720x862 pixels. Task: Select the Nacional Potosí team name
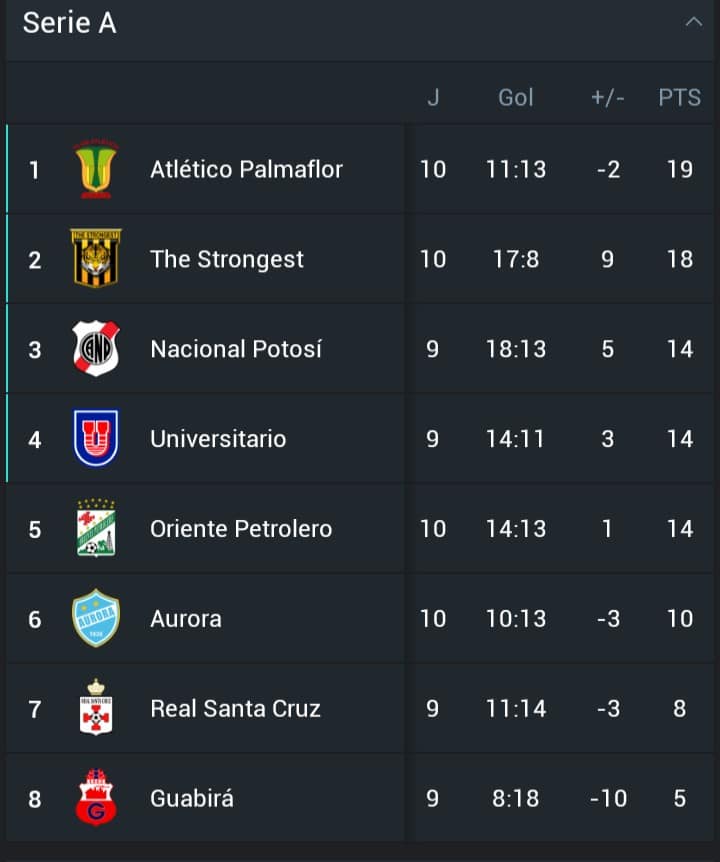coord(236,349)
